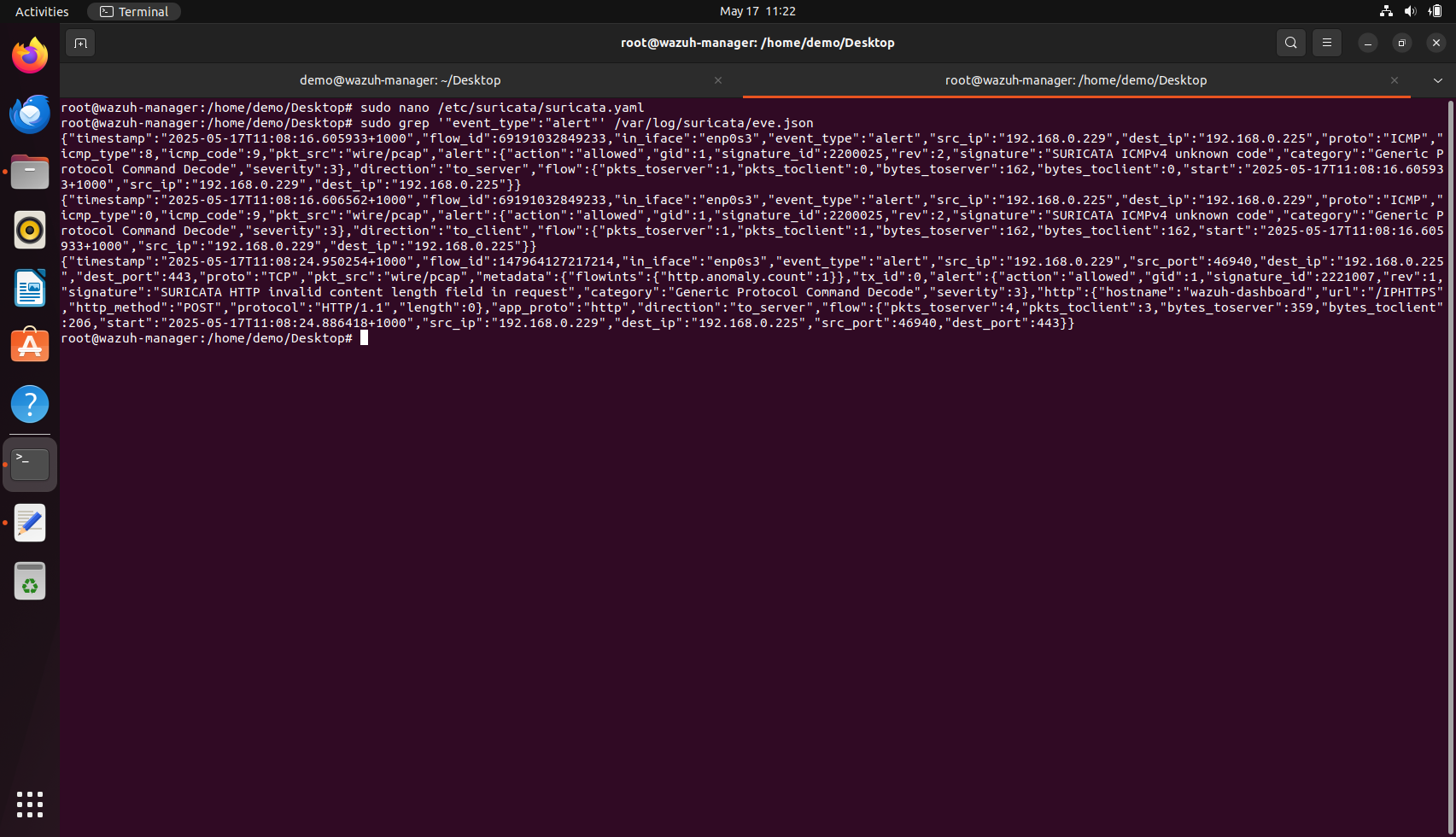Select root@wazuh-manager: /home/demo/Desktop tab
This screenshot has height=837, width=1456.
1076,80
